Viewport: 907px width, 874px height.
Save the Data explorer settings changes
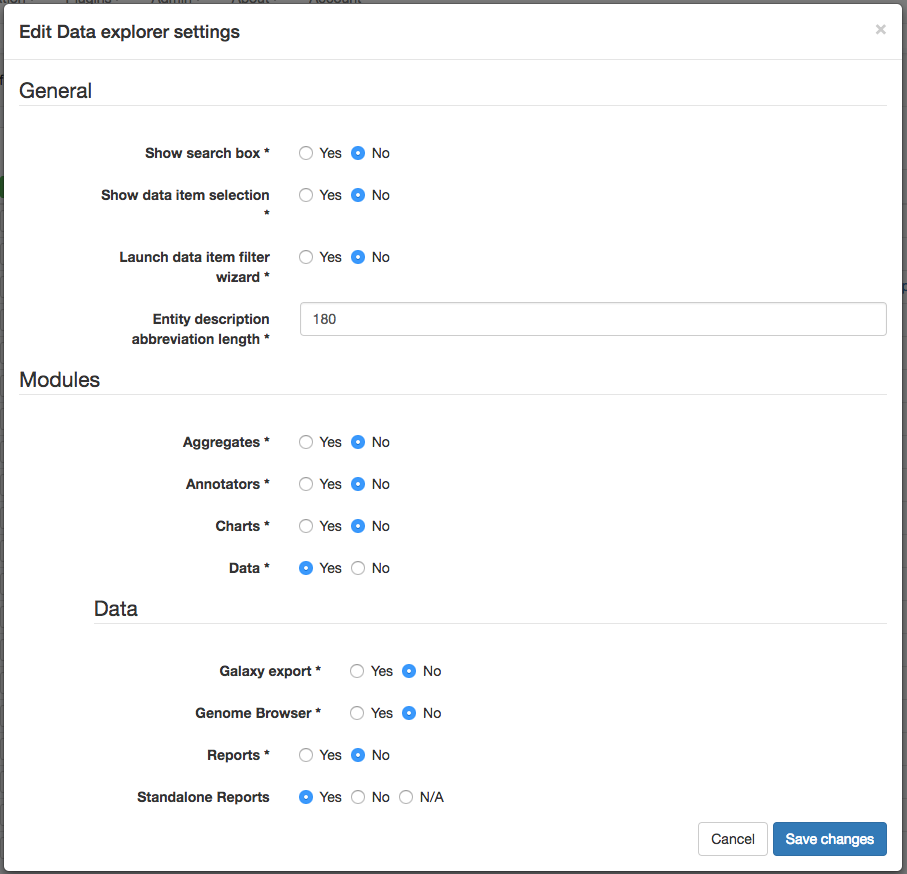(x=829, y=839)
